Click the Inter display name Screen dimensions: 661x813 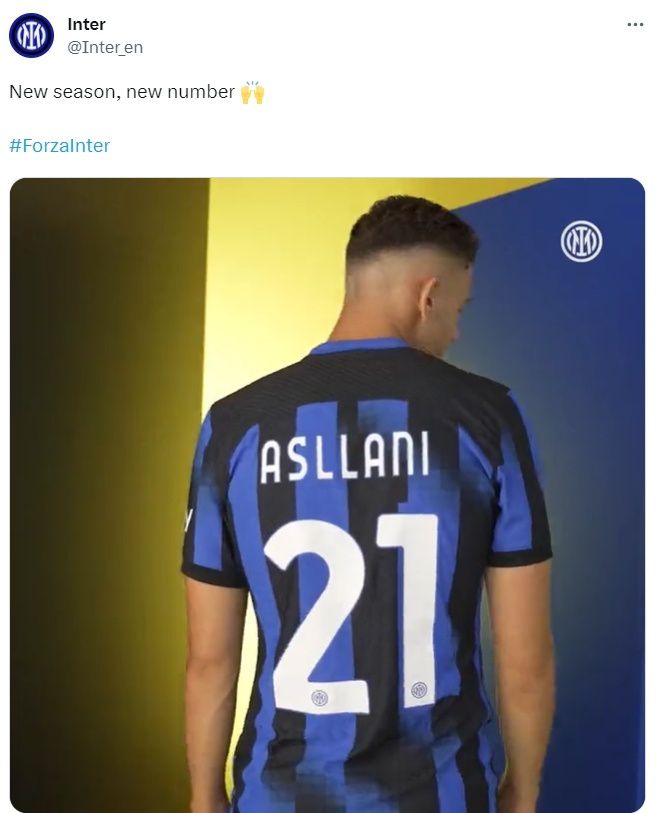(x=86, y=24)
